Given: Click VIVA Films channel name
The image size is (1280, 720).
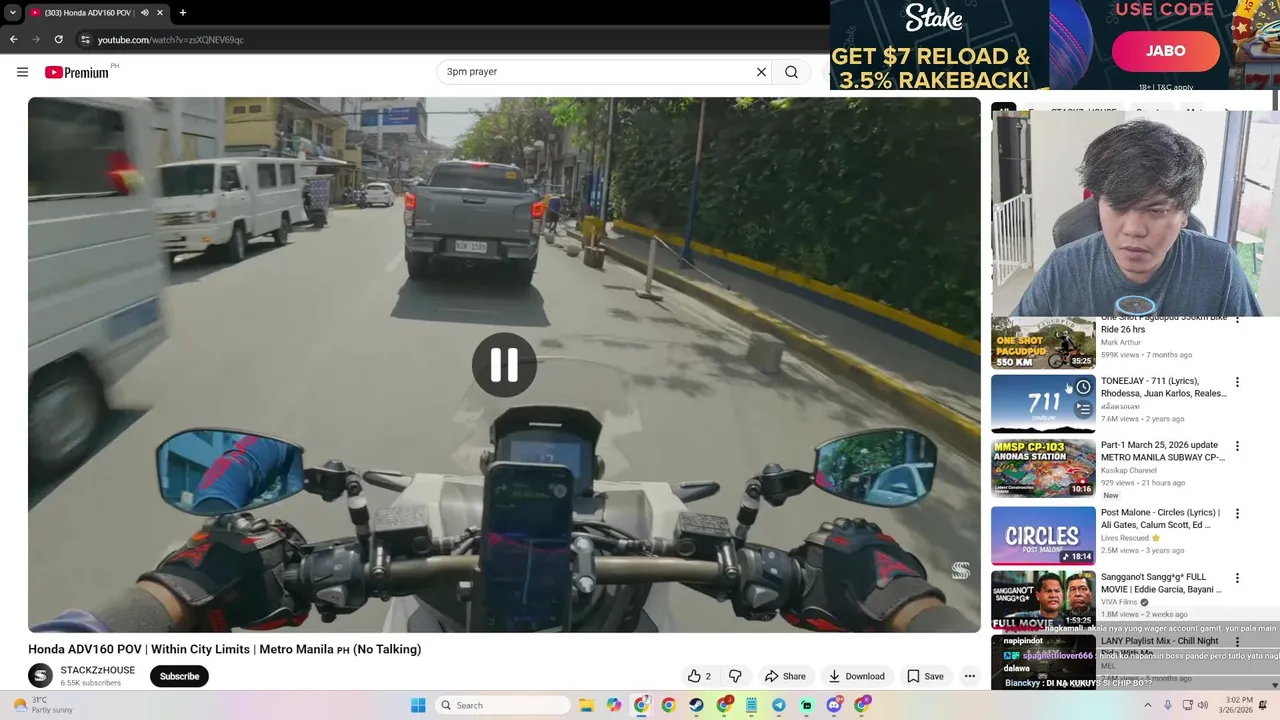Looking at the screenshot, I should tap(1120, 602).
